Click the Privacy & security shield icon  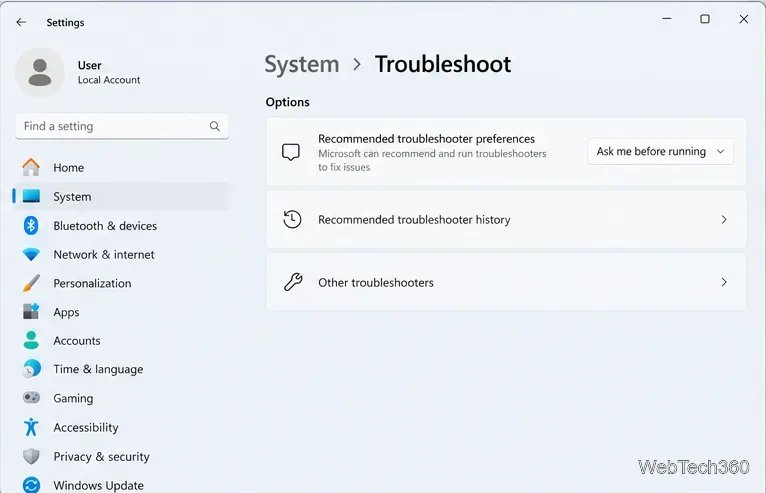point(31,456)
